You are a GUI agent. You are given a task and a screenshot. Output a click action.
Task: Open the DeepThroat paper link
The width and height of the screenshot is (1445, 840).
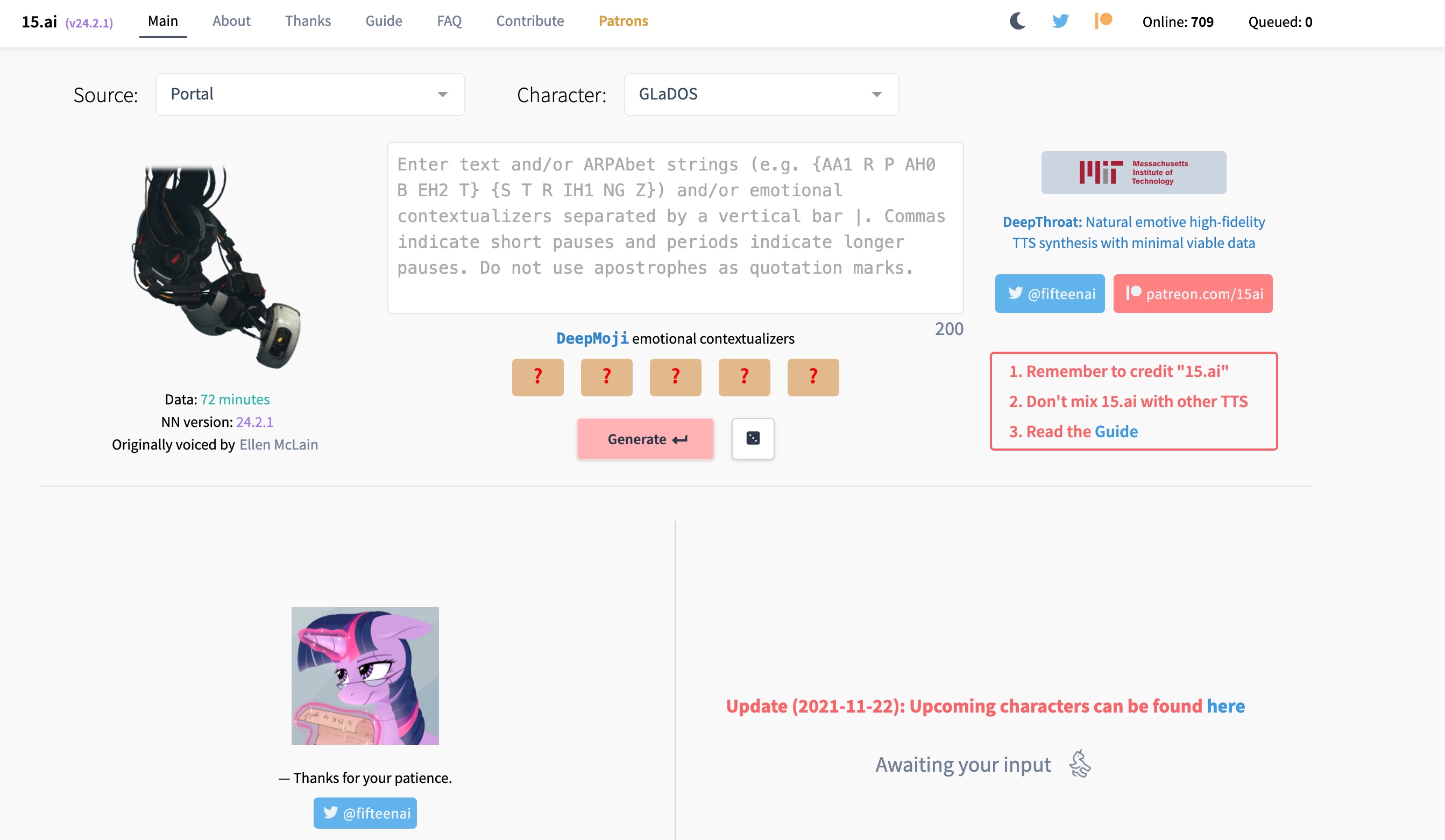coord(1133,232)
